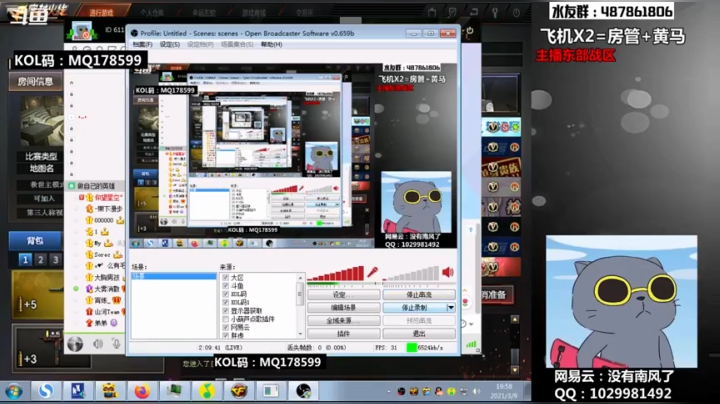
Task: Switch to the 进行游戏 game tab
Action: [x=101, y=12]
